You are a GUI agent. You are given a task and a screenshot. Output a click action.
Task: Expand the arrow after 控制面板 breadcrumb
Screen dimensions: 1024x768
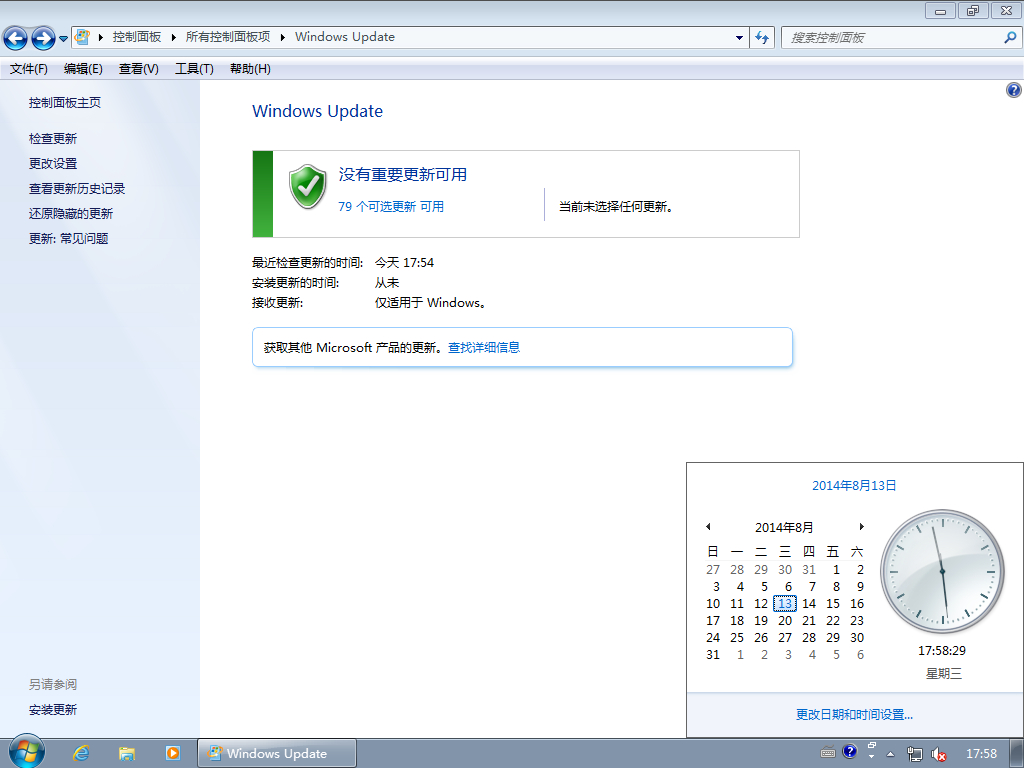(x=174, y=37)
